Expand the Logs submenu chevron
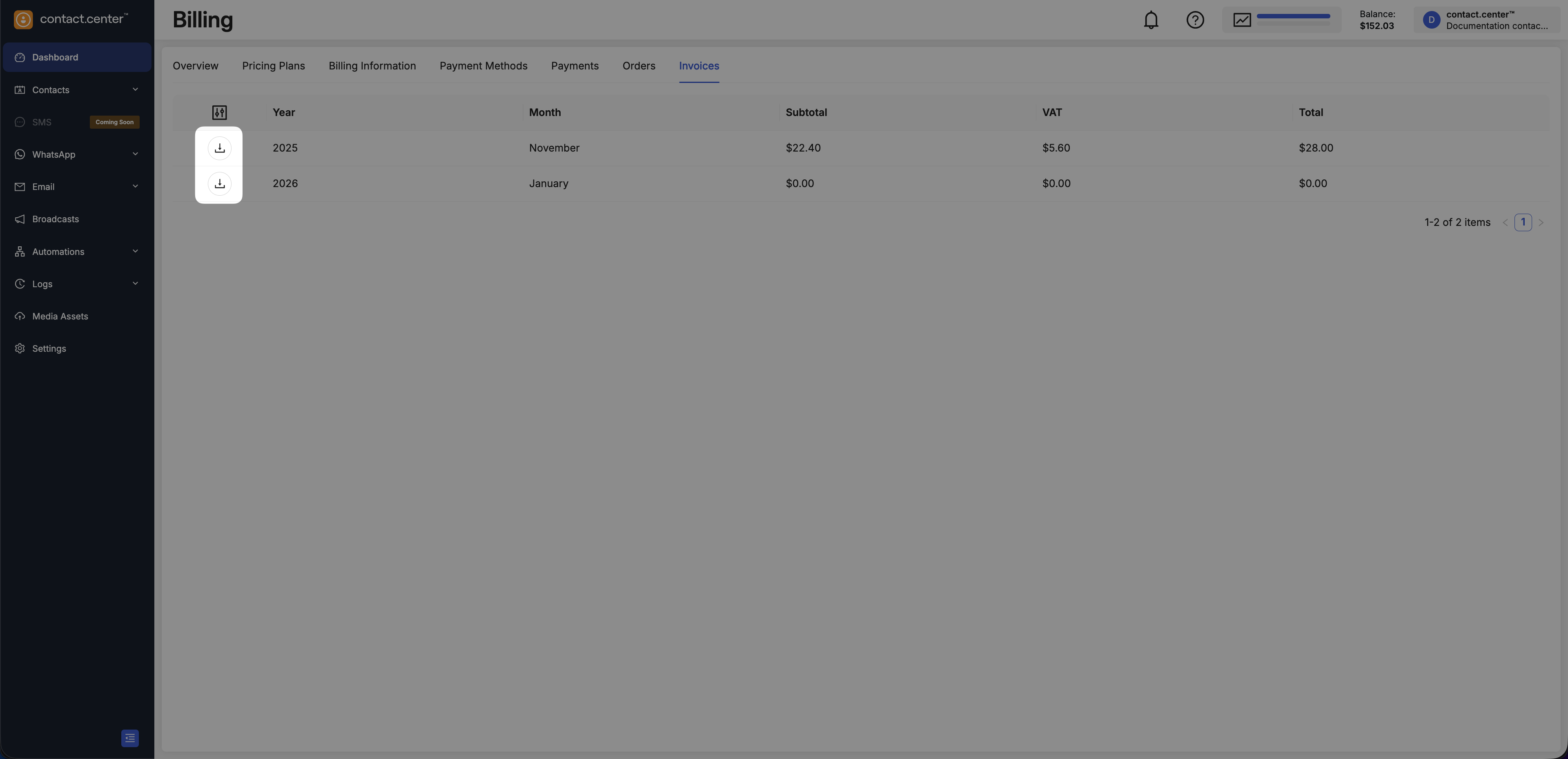Viewport: 1568px width, 759px height. [135, 284]
